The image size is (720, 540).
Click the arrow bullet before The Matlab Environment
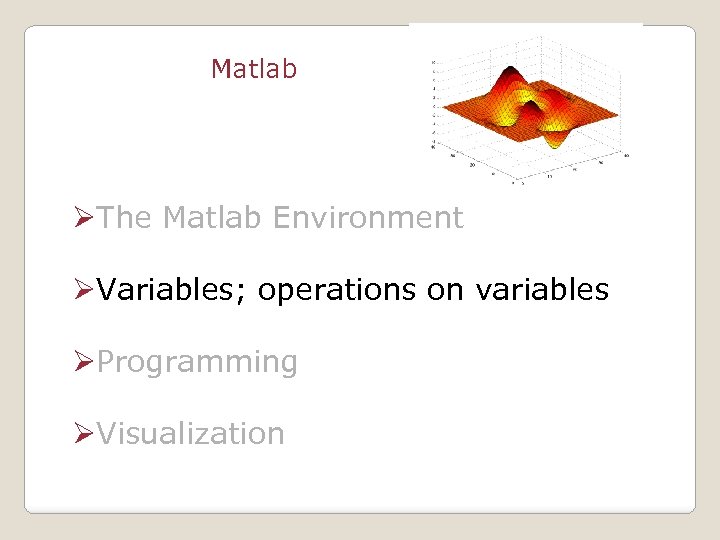[x=84, y=218]
